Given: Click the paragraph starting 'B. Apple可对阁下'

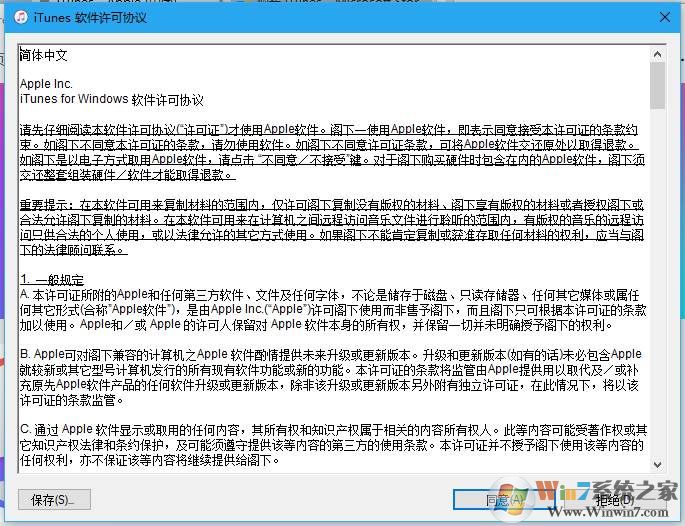Looking at the screenshot, I should click(x=331, y=377).
